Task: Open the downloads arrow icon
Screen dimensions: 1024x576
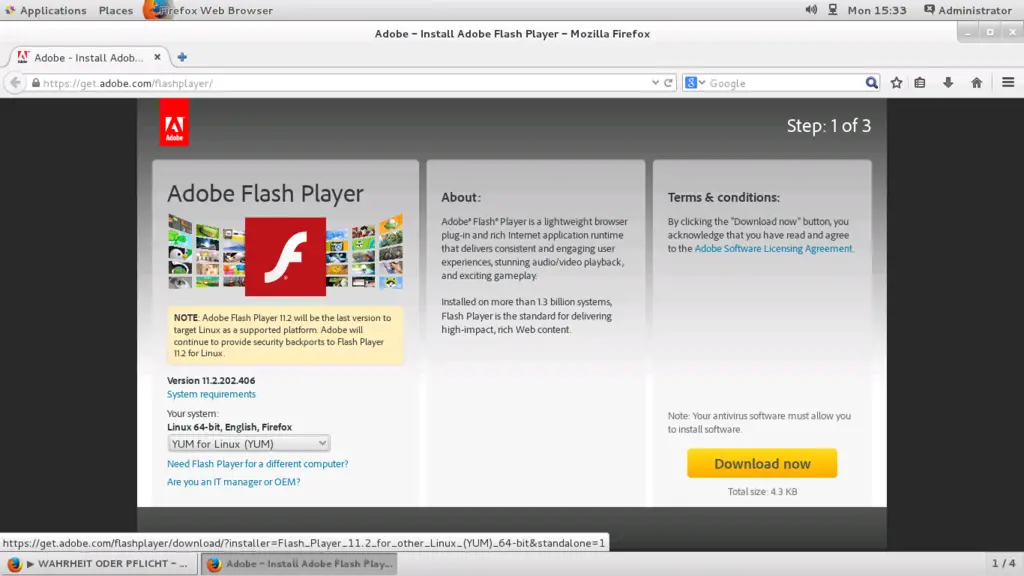Action: coord(948,83)
